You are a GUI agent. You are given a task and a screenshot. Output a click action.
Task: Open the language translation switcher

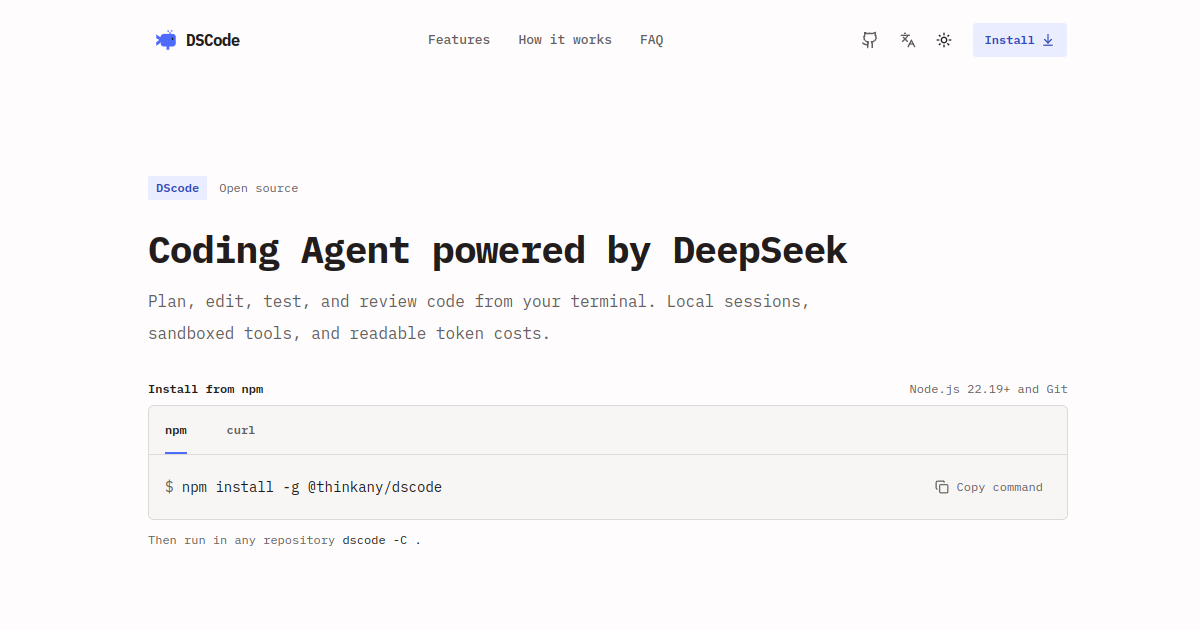coord(907,40)
